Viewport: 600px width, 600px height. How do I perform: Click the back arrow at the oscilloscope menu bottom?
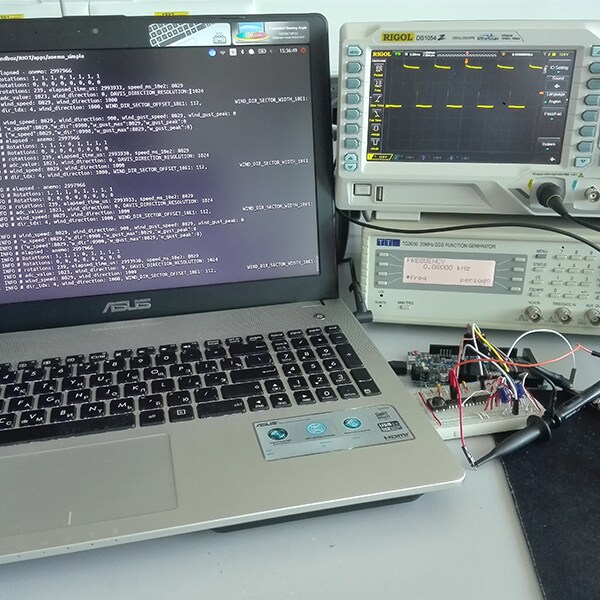[x=552, y=159]
